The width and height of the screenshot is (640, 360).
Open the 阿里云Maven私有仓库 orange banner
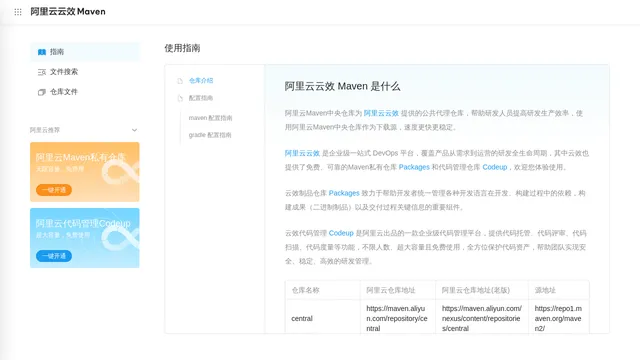[84, 172]
